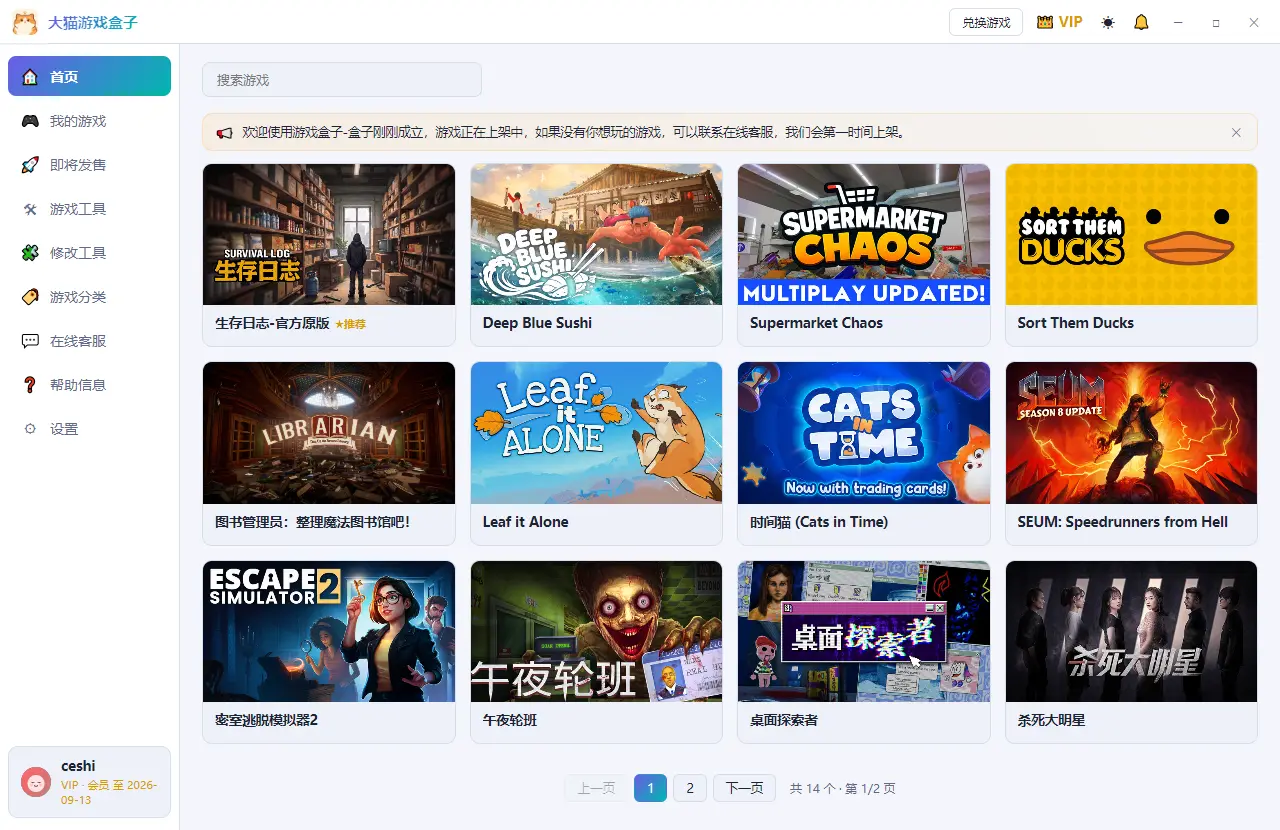Open the SEUM game cover image
The image size is (1280, 830).
coord(1131,433)
